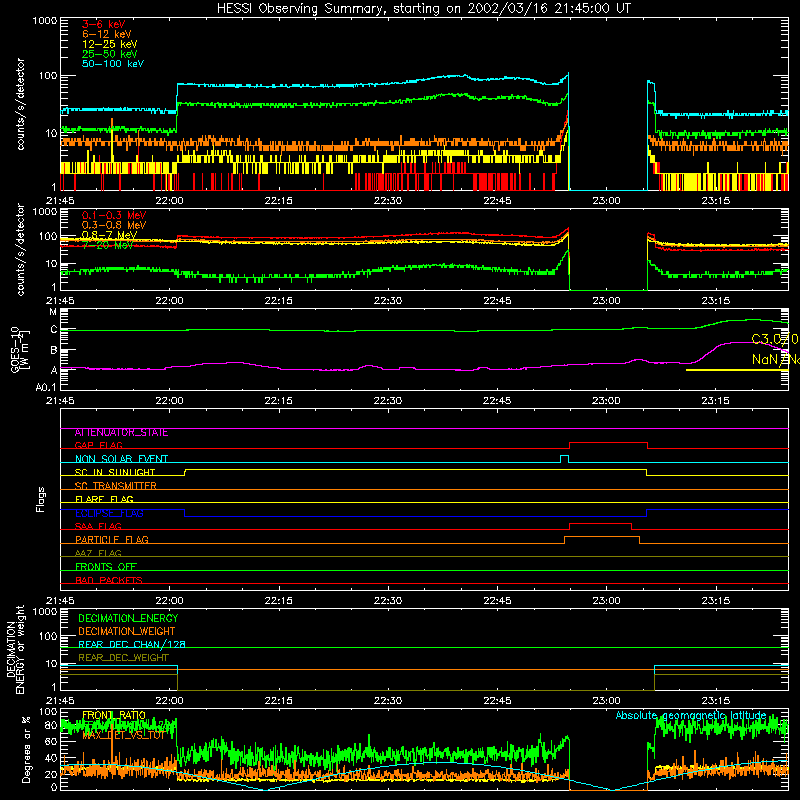The width and height of the screenshot is (800, 800).
Task: Click the "PARTICLE_FLAG" label
Action: coord(112,540)
